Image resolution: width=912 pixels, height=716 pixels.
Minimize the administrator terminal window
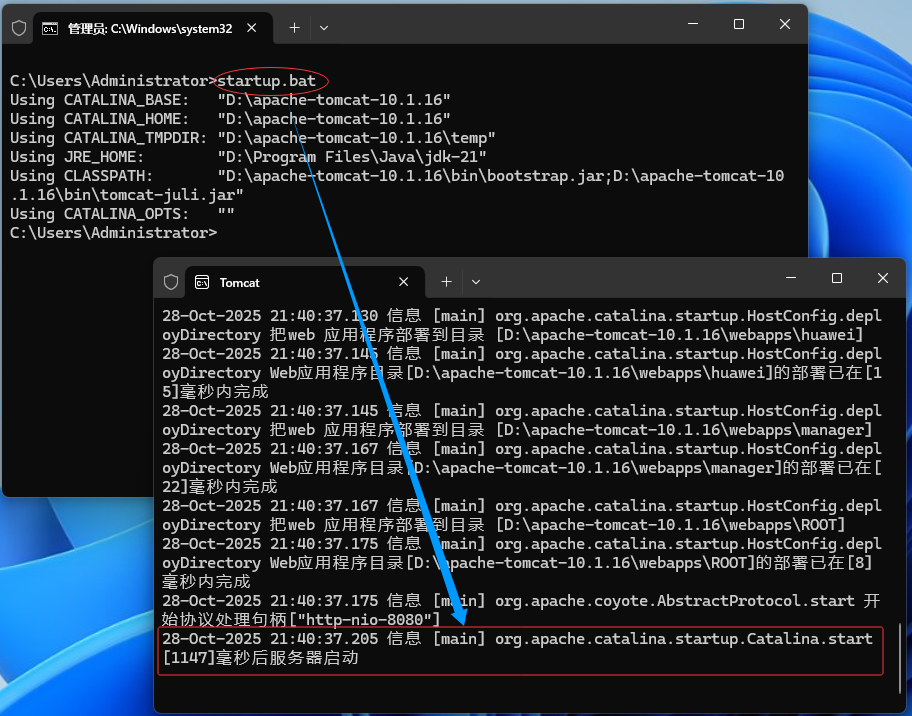point(693,24)
